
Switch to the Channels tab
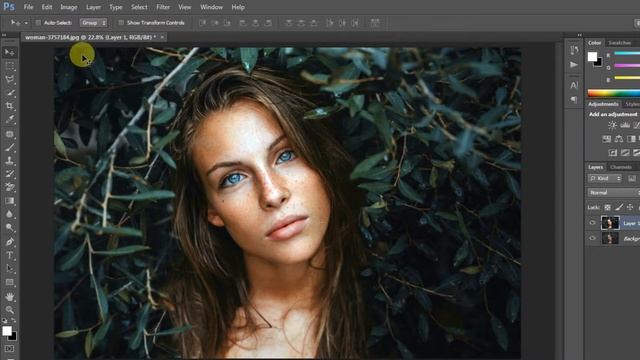point(621,167)
